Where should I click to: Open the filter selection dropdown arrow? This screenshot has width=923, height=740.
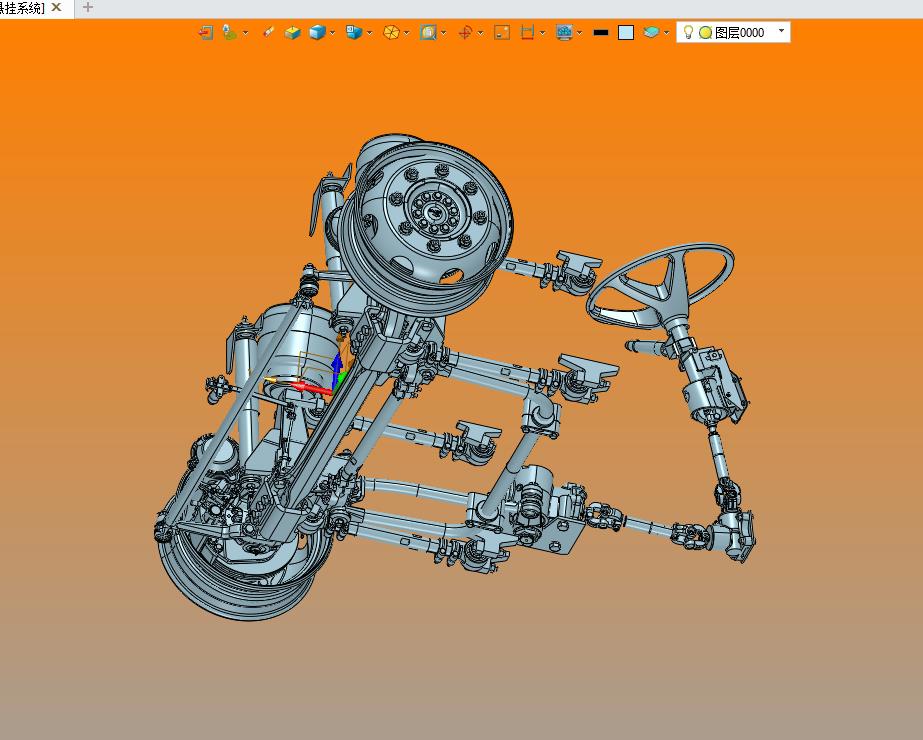245,33
